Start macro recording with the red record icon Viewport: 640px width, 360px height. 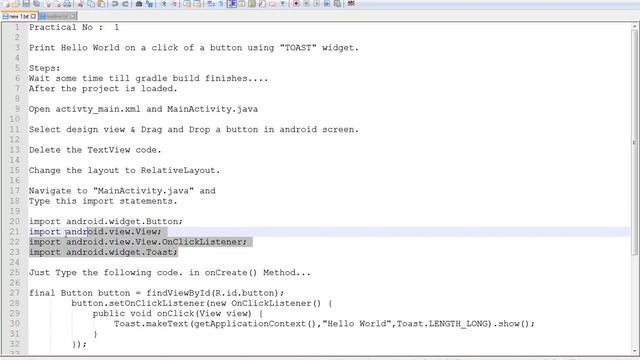pyautogui.click(x=296, y=4)
